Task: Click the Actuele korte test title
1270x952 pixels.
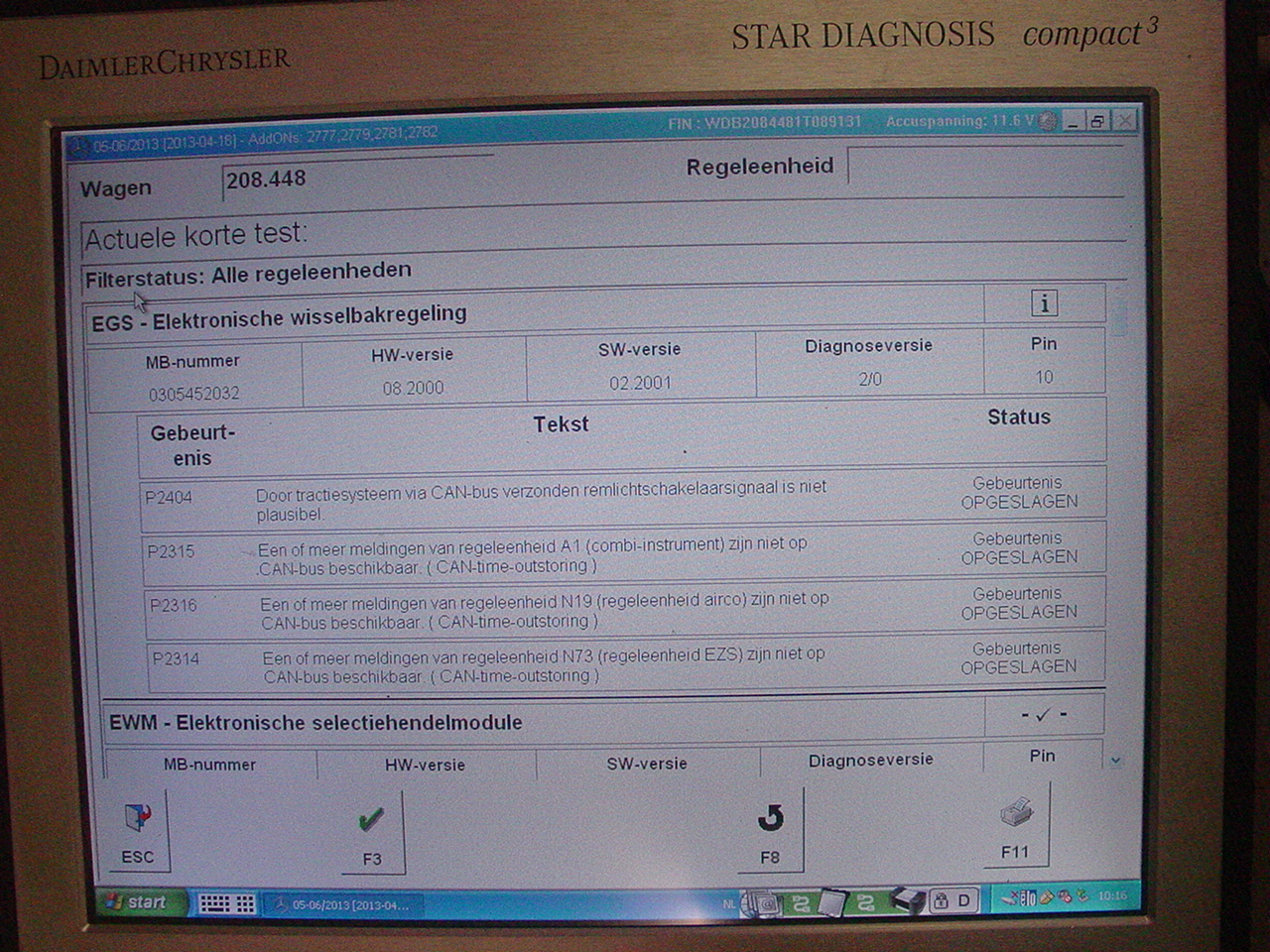Action: click(195, 236)
